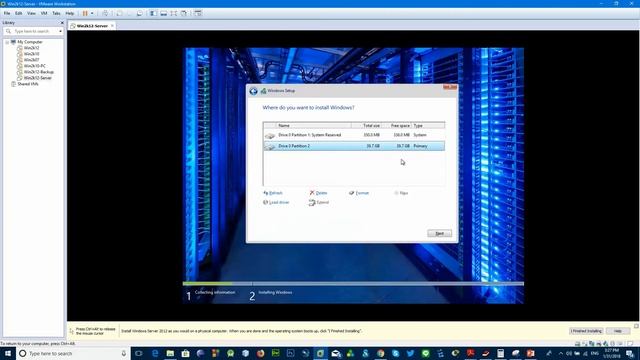Select the Win2k12-Backup virtual machine
640x360 pixels.
click(x=38, y=72)
